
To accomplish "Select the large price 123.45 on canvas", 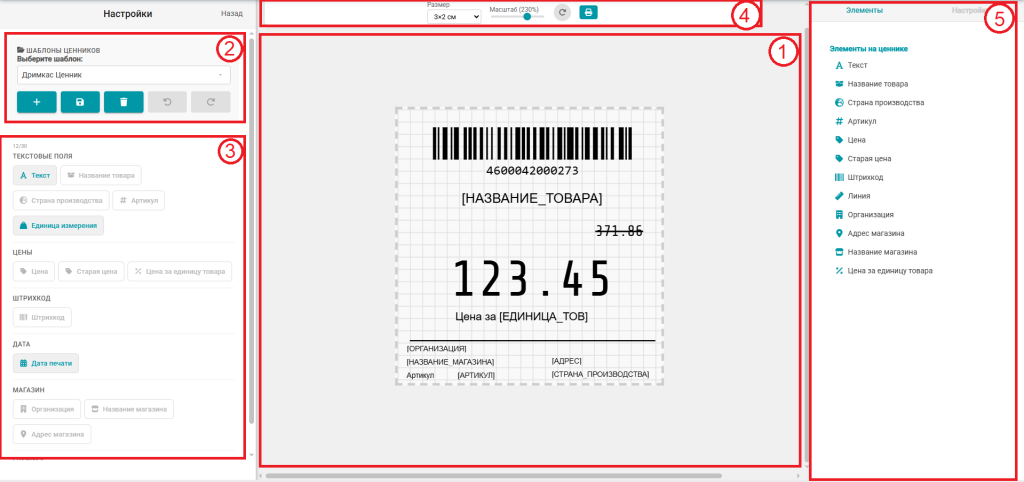I will [x=532, y=279].
